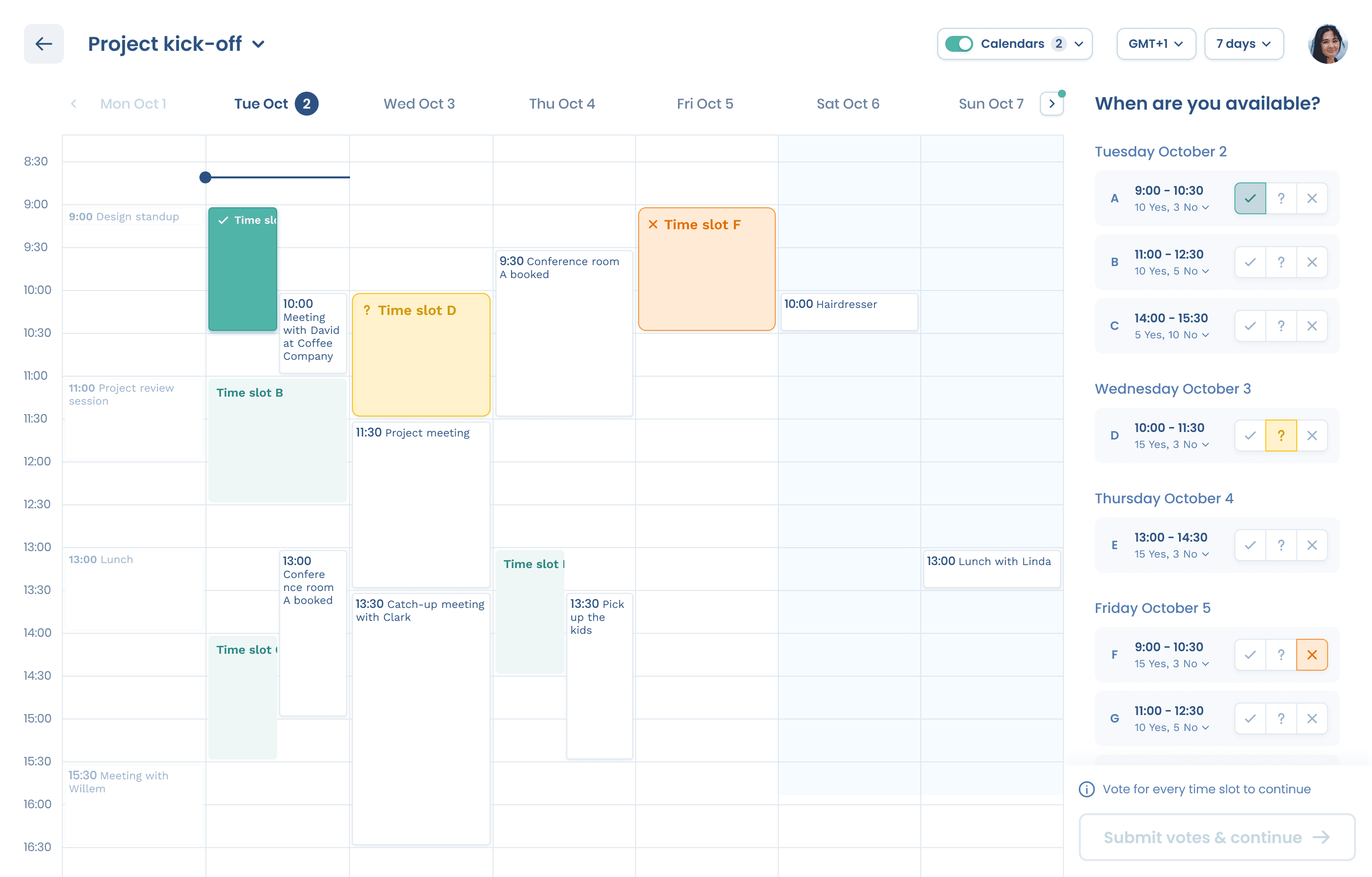Image resolution: width=1372 pixels, height=877 pixels.
Task: Click the info icon next to vote reminder
Action: (1086, 789)
